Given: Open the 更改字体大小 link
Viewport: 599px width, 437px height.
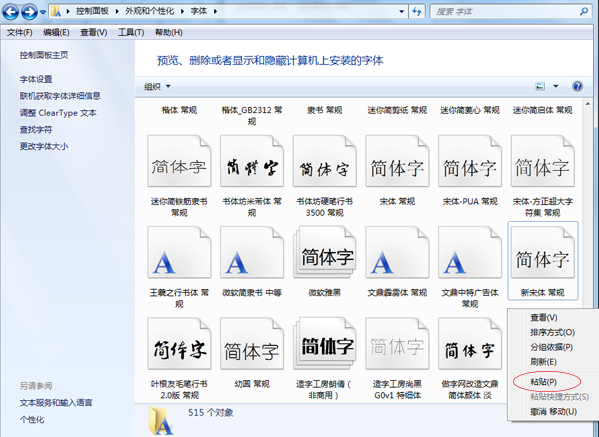Looking at the screenshot, I should pyautogui.click(x=44, y=146).
